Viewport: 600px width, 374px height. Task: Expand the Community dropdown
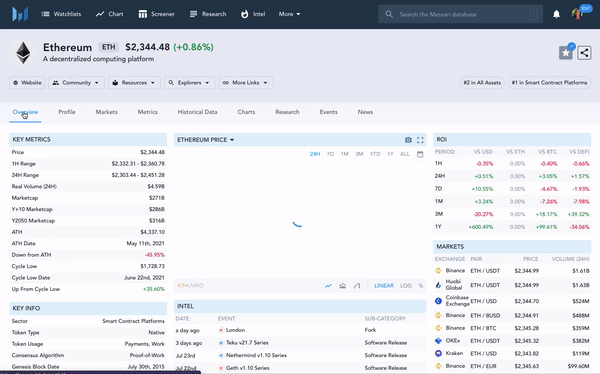(x=76, y=83)
